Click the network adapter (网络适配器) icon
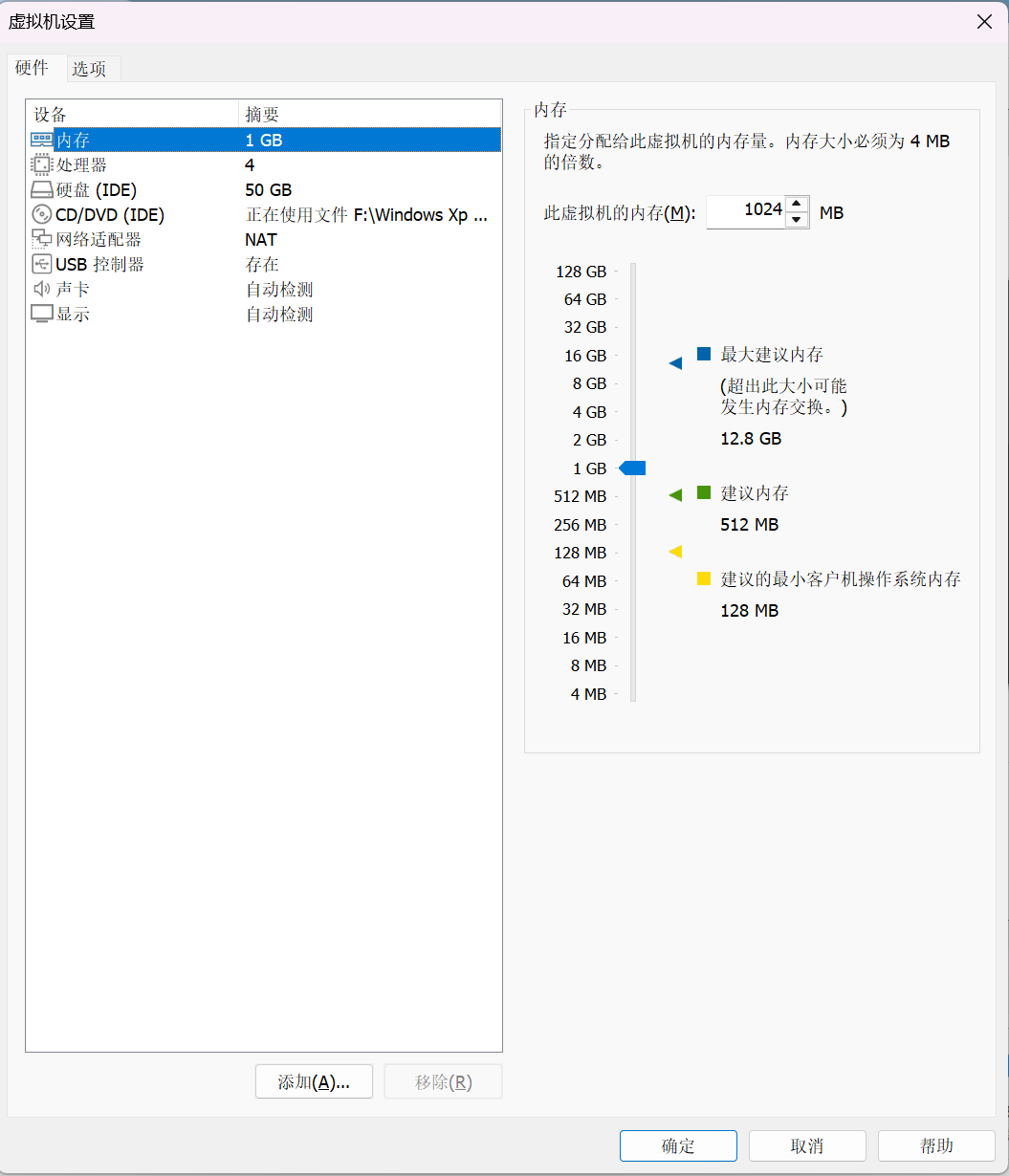The height and width of the screenshot is (1176, 1009). point(42,239)
